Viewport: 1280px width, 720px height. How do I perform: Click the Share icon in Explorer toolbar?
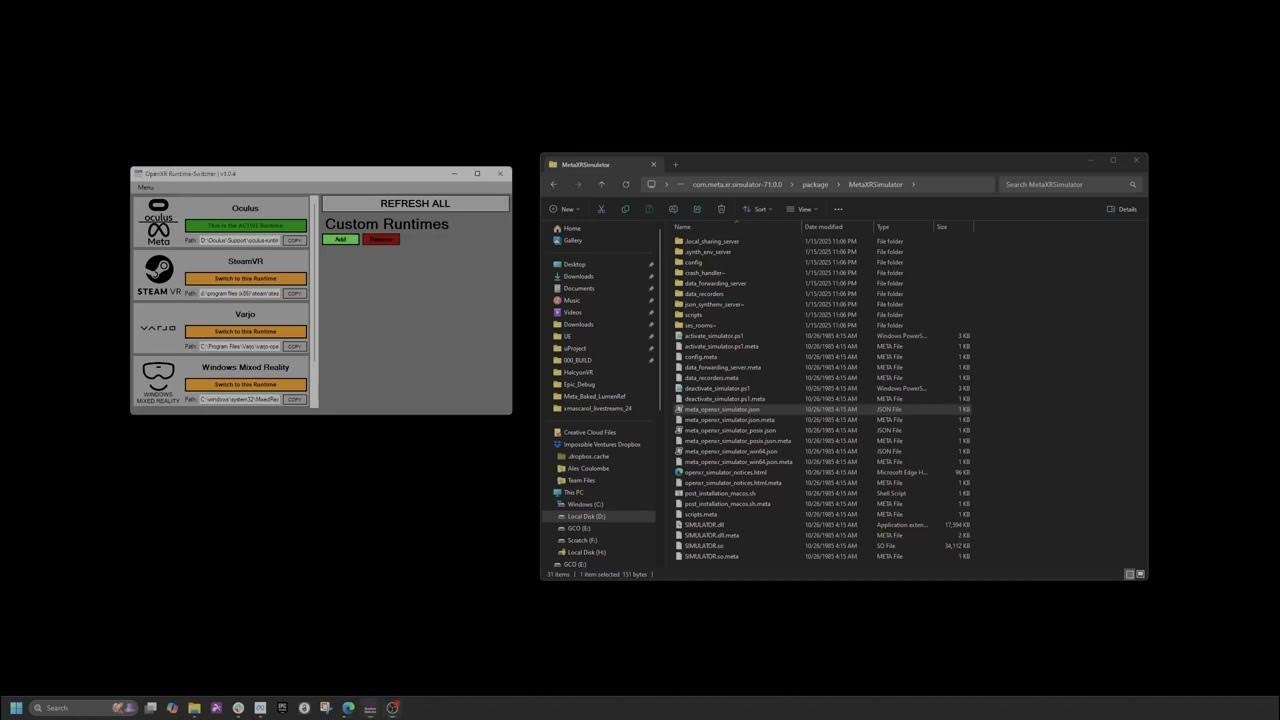point(697,209)
